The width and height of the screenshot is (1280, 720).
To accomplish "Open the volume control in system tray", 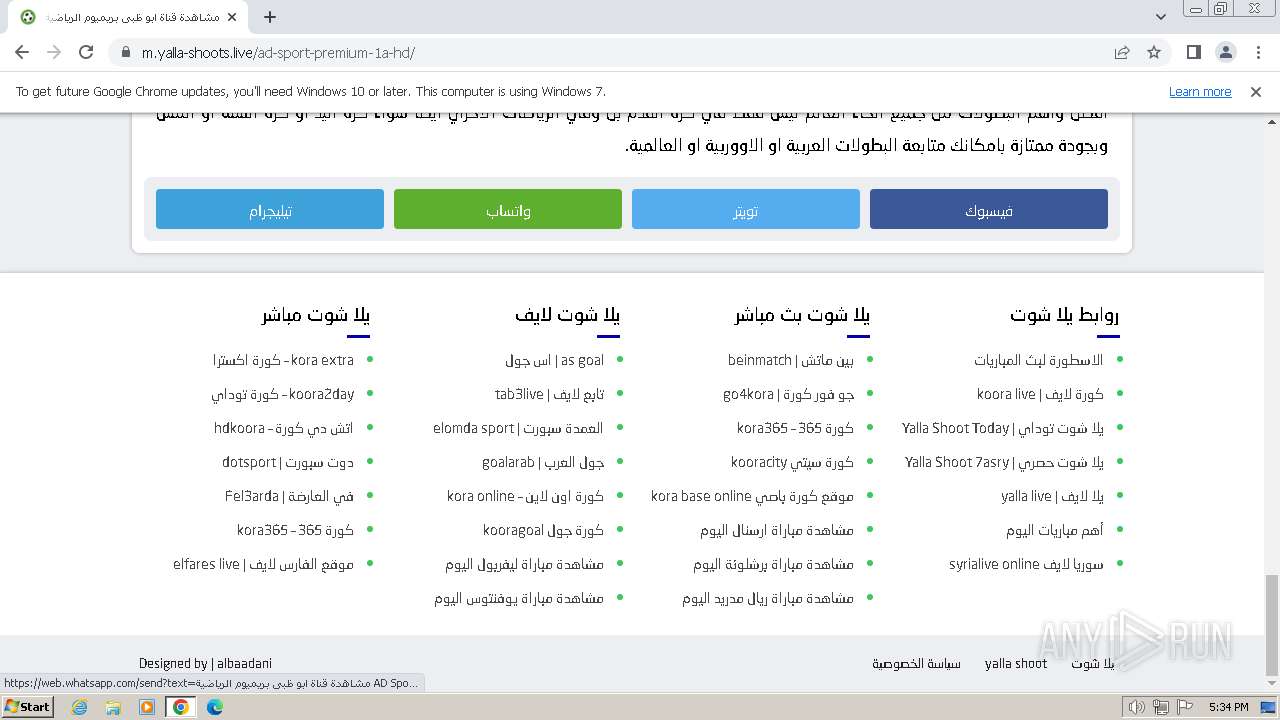I will point(1136,707).
